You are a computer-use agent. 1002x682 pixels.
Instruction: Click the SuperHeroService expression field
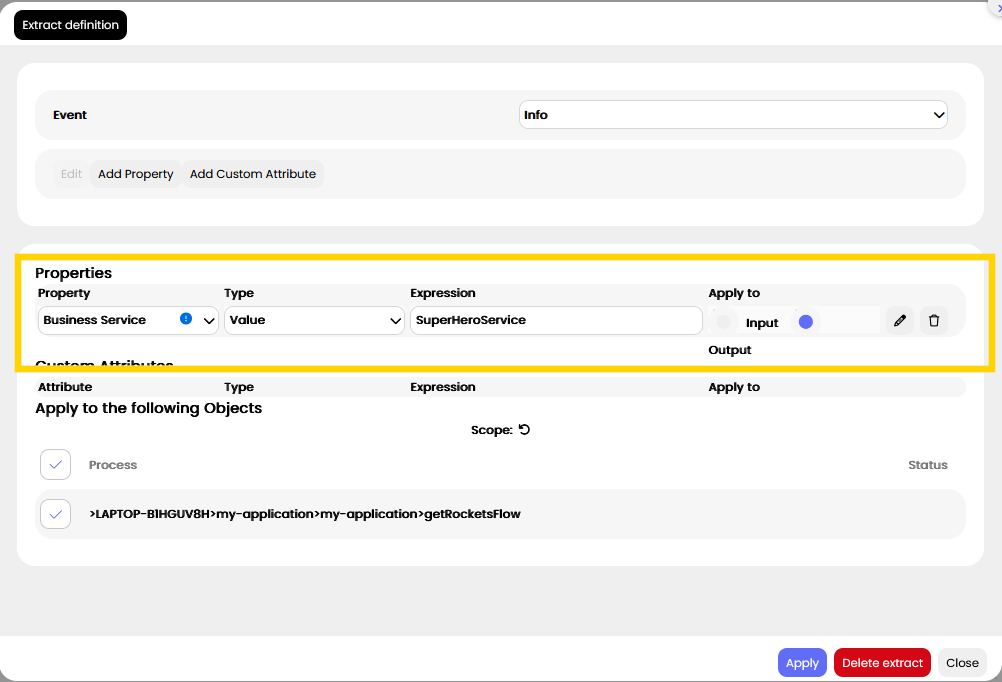click(556, 320)
